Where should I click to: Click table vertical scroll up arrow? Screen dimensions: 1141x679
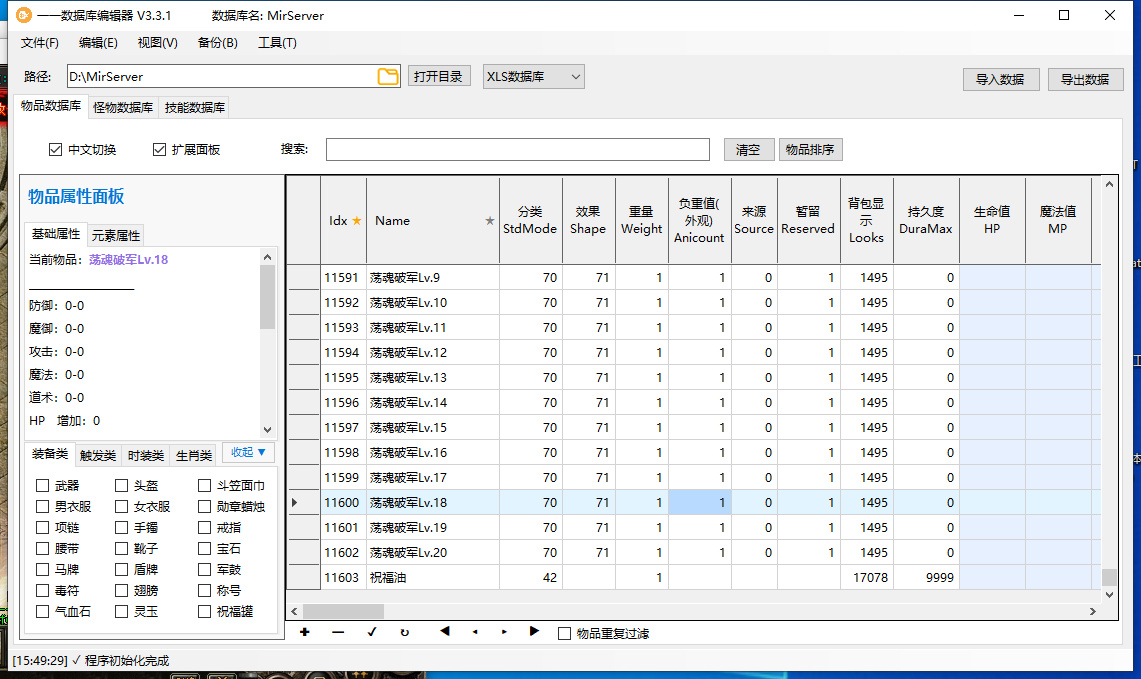(1109, 185)
